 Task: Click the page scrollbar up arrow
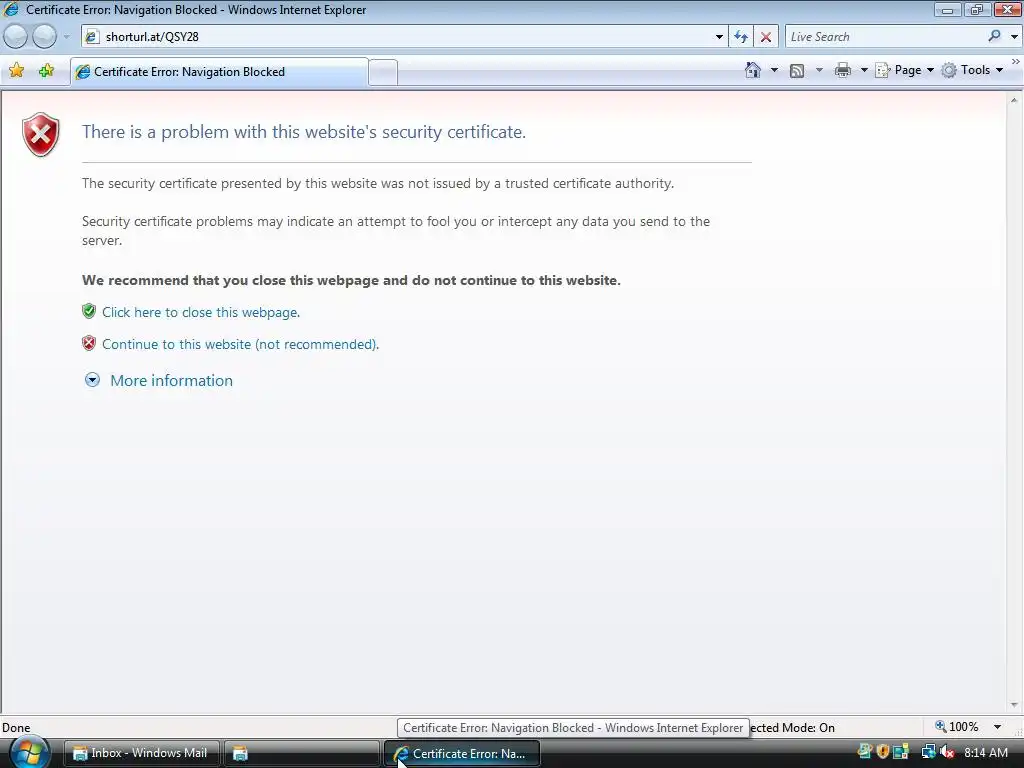click(x=1014, y=100)
